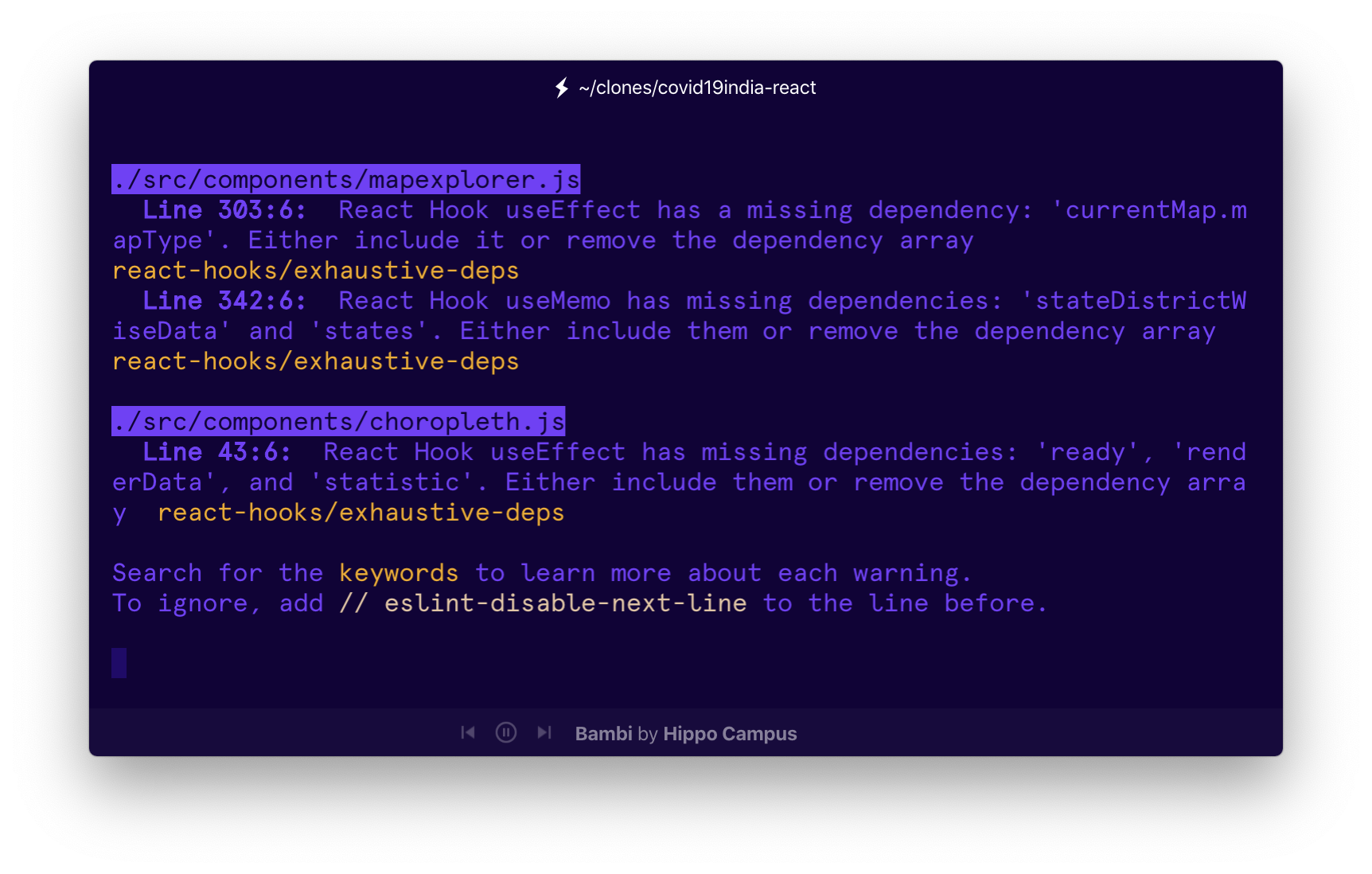Click the keywords text in the search hint
1372x874 pixels.
(x=398, y=572)
